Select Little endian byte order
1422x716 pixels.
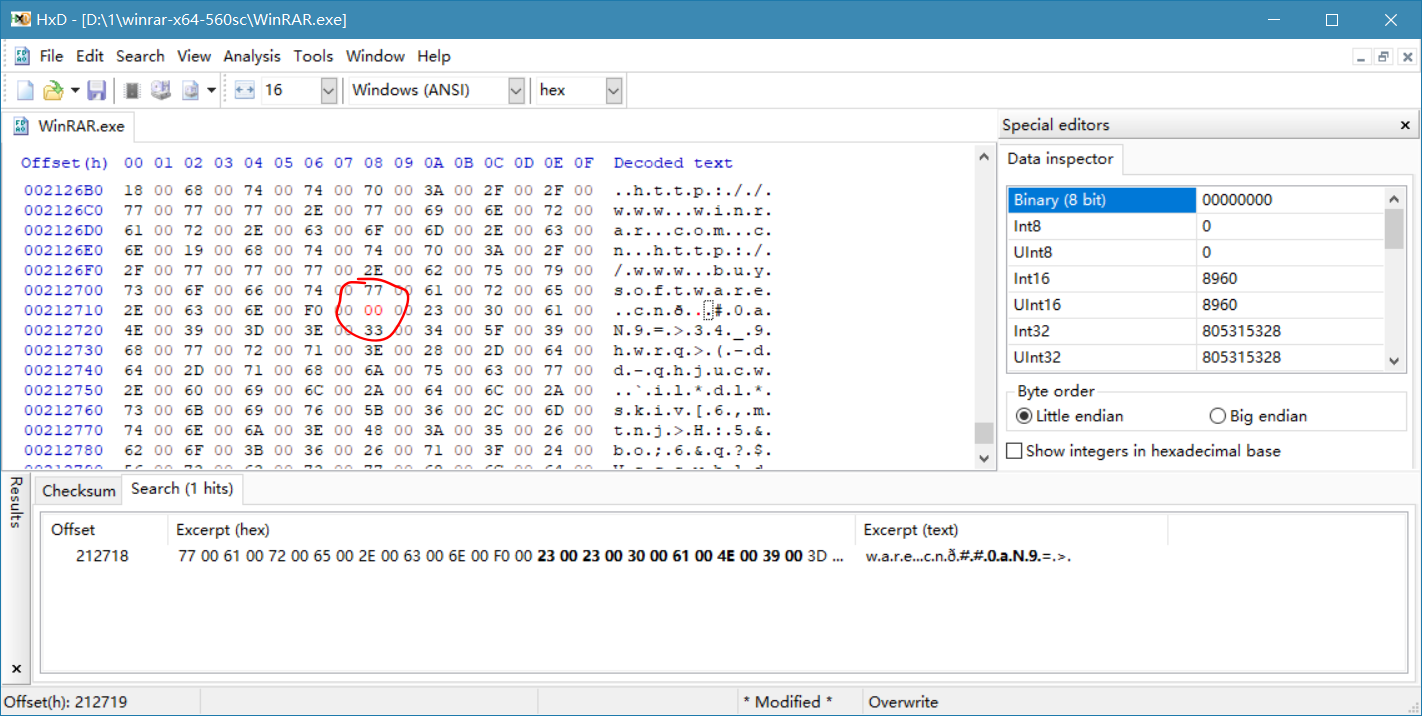click(x=1070, y=416)
